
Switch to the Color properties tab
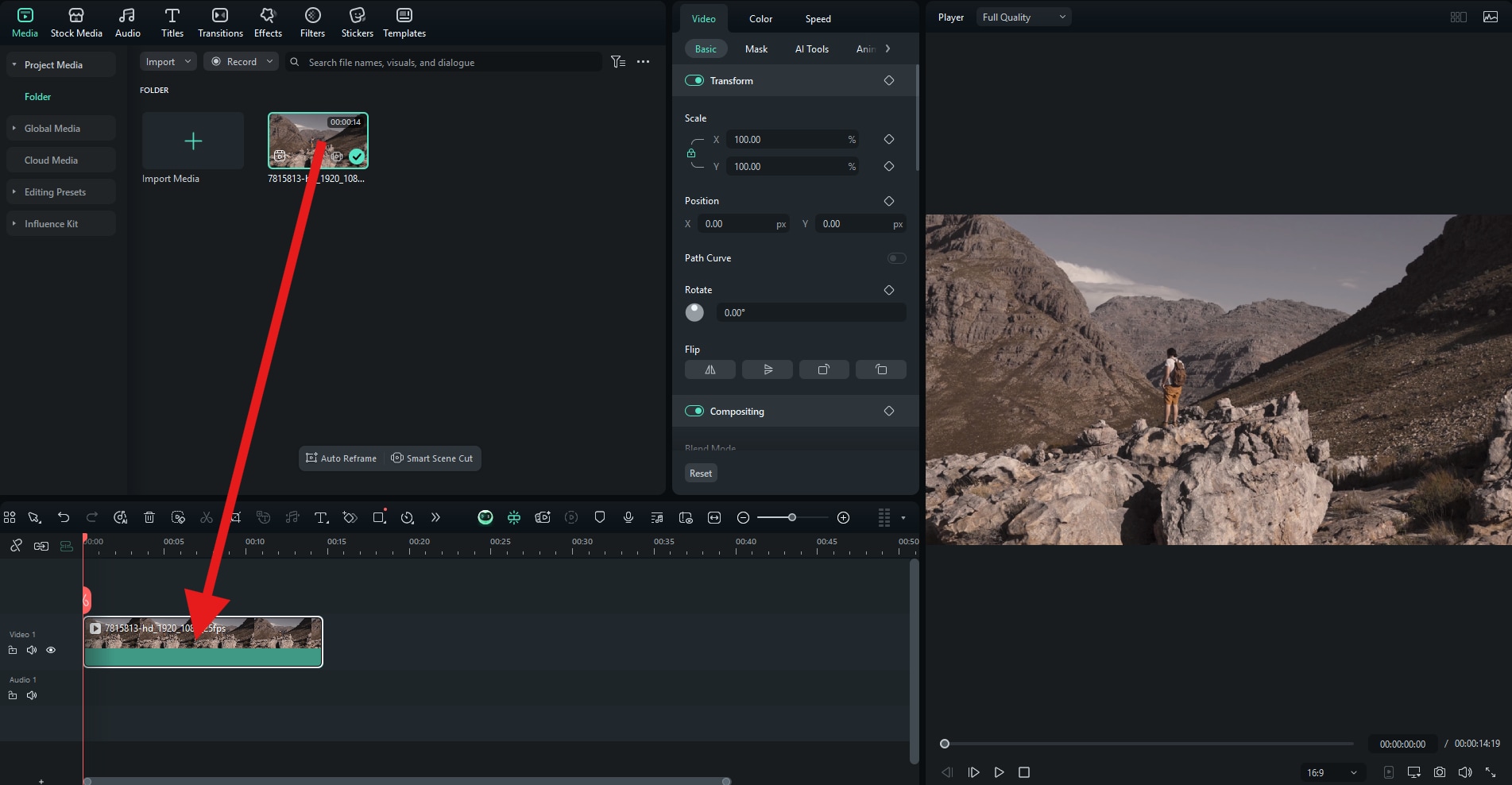[760, 19]
